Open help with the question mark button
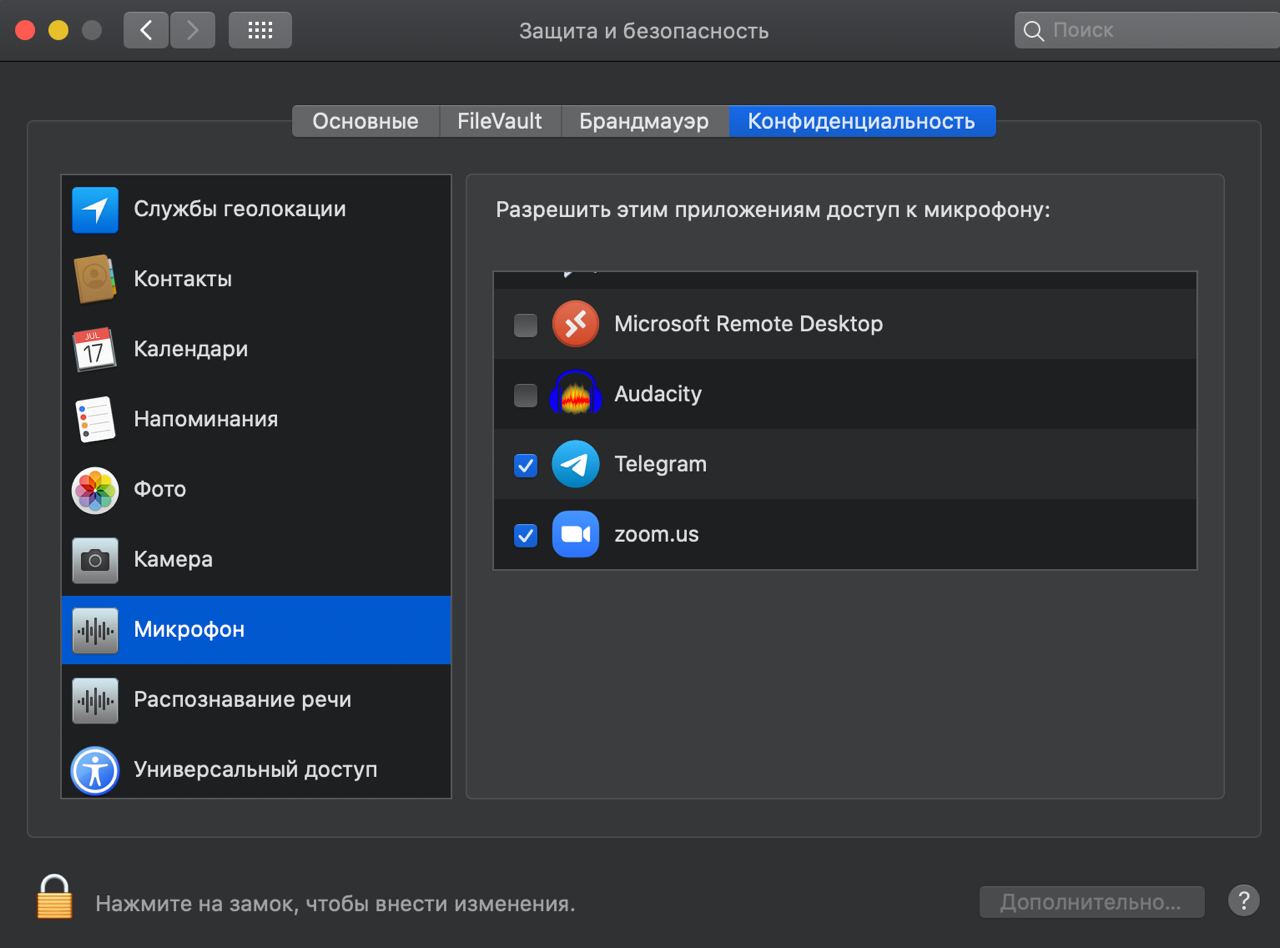This screenshot has width=1280, height=948. (1243, 901)
